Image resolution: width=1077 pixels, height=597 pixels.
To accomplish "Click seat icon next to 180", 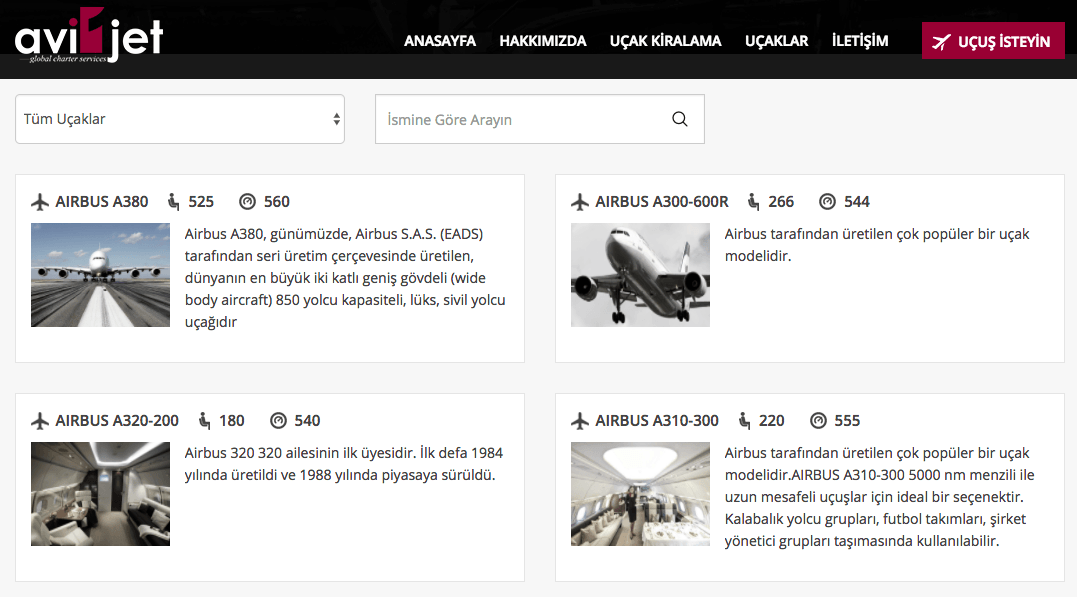I will tap(204, 421).
